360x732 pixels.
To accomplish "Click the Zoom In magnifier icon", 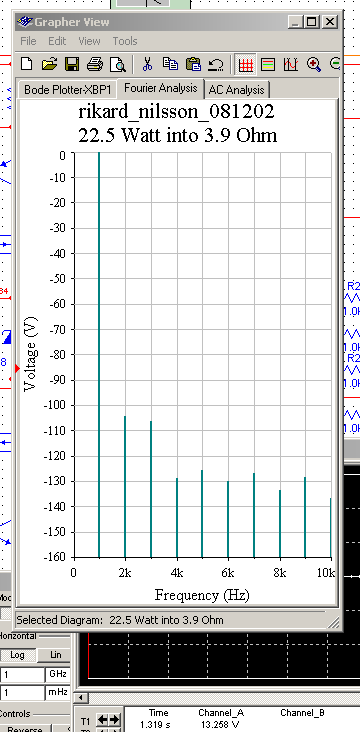I will 314,64.
